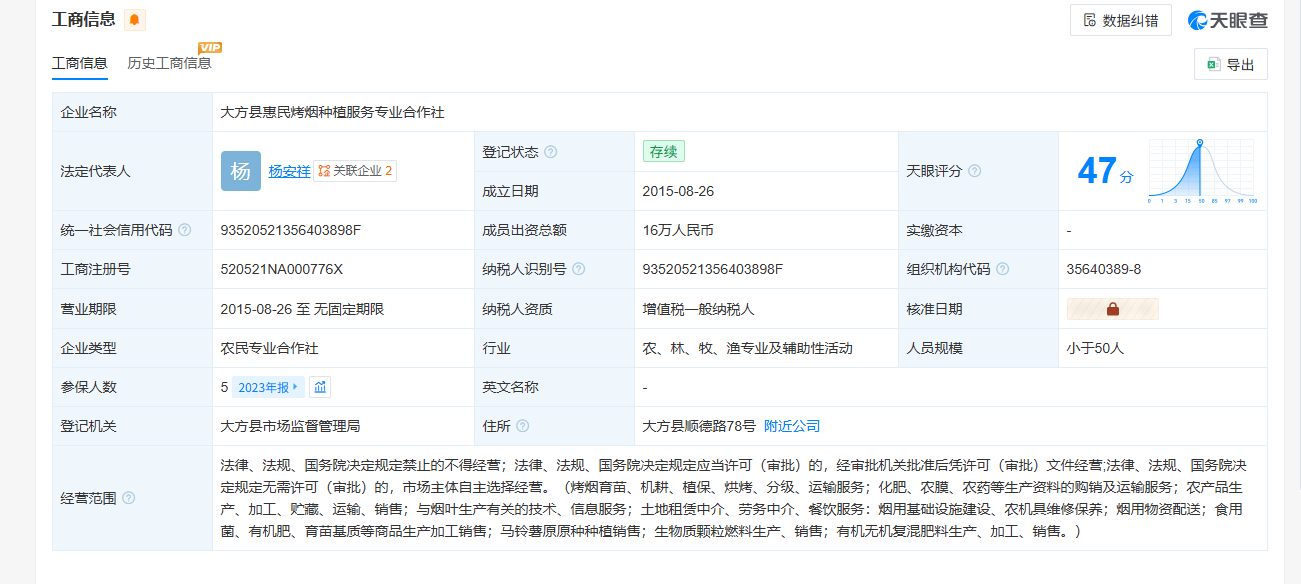1301x584 pixels.
Task: Click registration number 520521NA000776X
Action: (282, 269)
